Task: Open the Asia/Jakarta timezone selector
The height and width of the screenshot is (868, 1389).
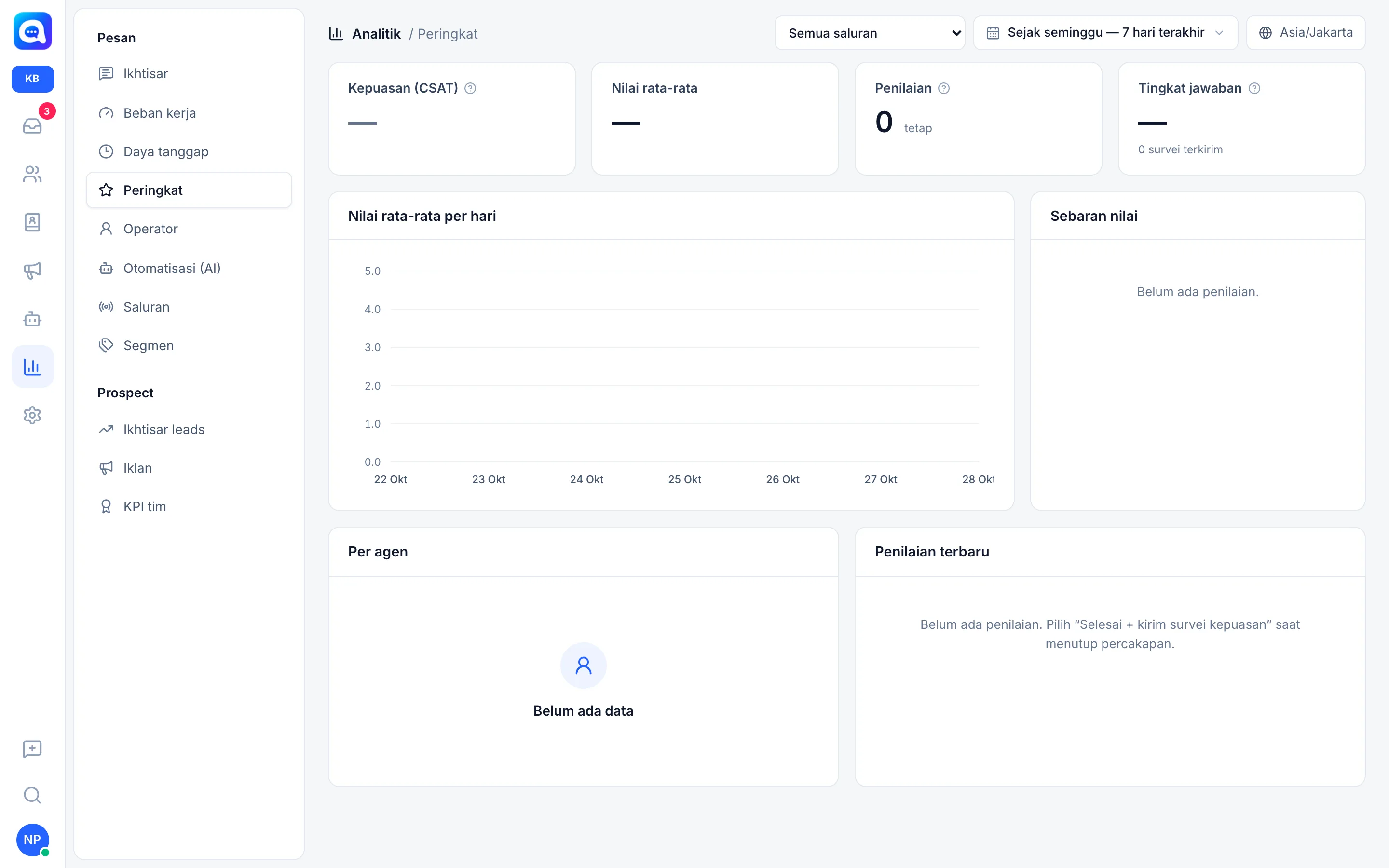Action: [x=1306, y=33]
